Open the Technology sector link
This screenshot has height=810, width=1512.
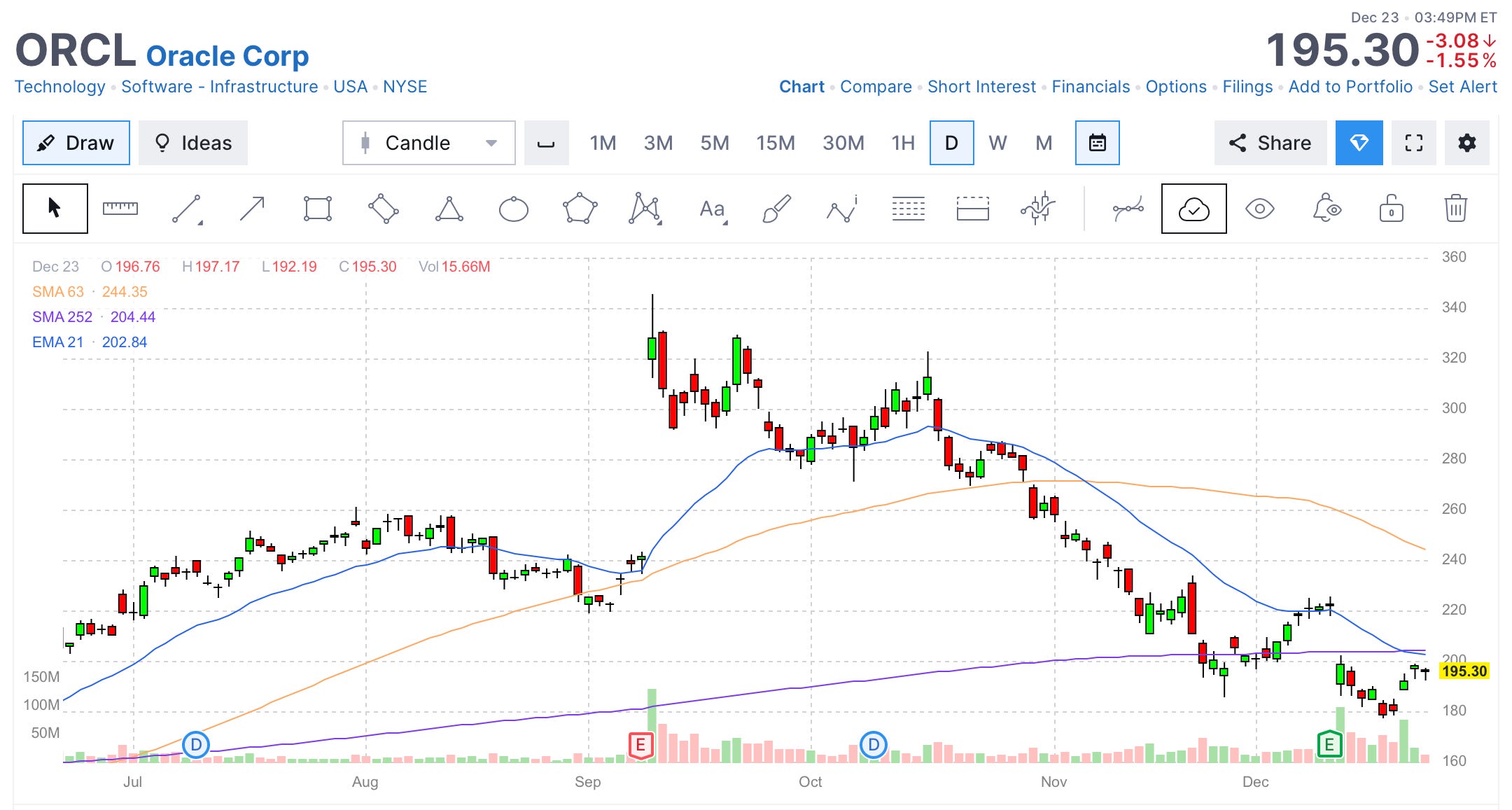pyautogui.click(x=60, y=87)
